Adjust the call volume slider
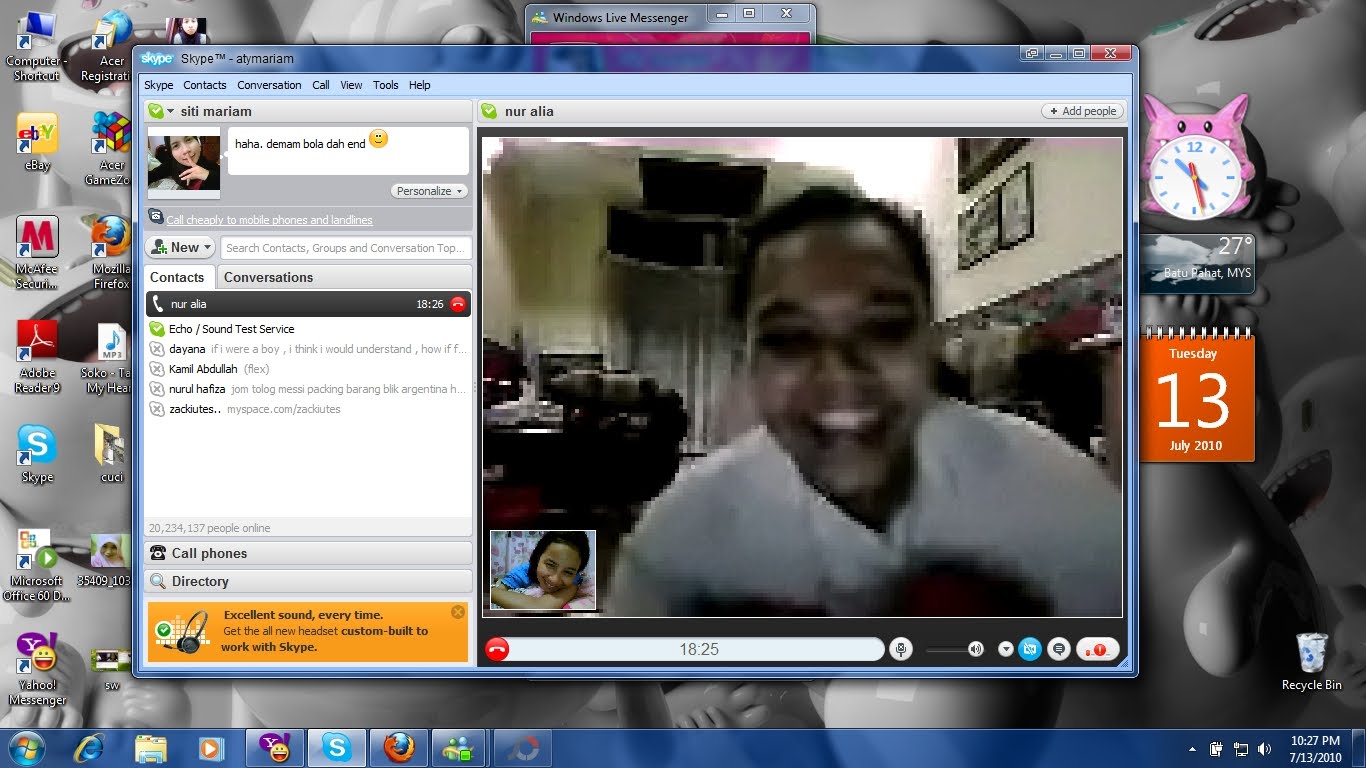Viewport: 1366px width, 768px height. click(955, 650)
